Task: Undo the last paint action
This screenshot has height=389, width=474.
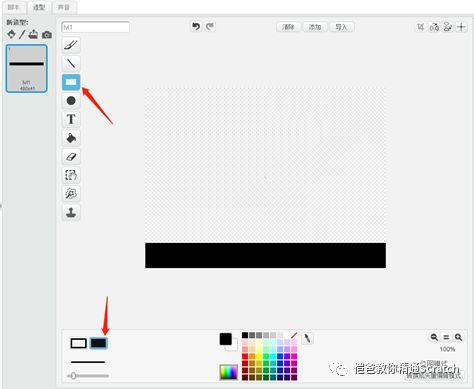Action: tap(196, 26)
